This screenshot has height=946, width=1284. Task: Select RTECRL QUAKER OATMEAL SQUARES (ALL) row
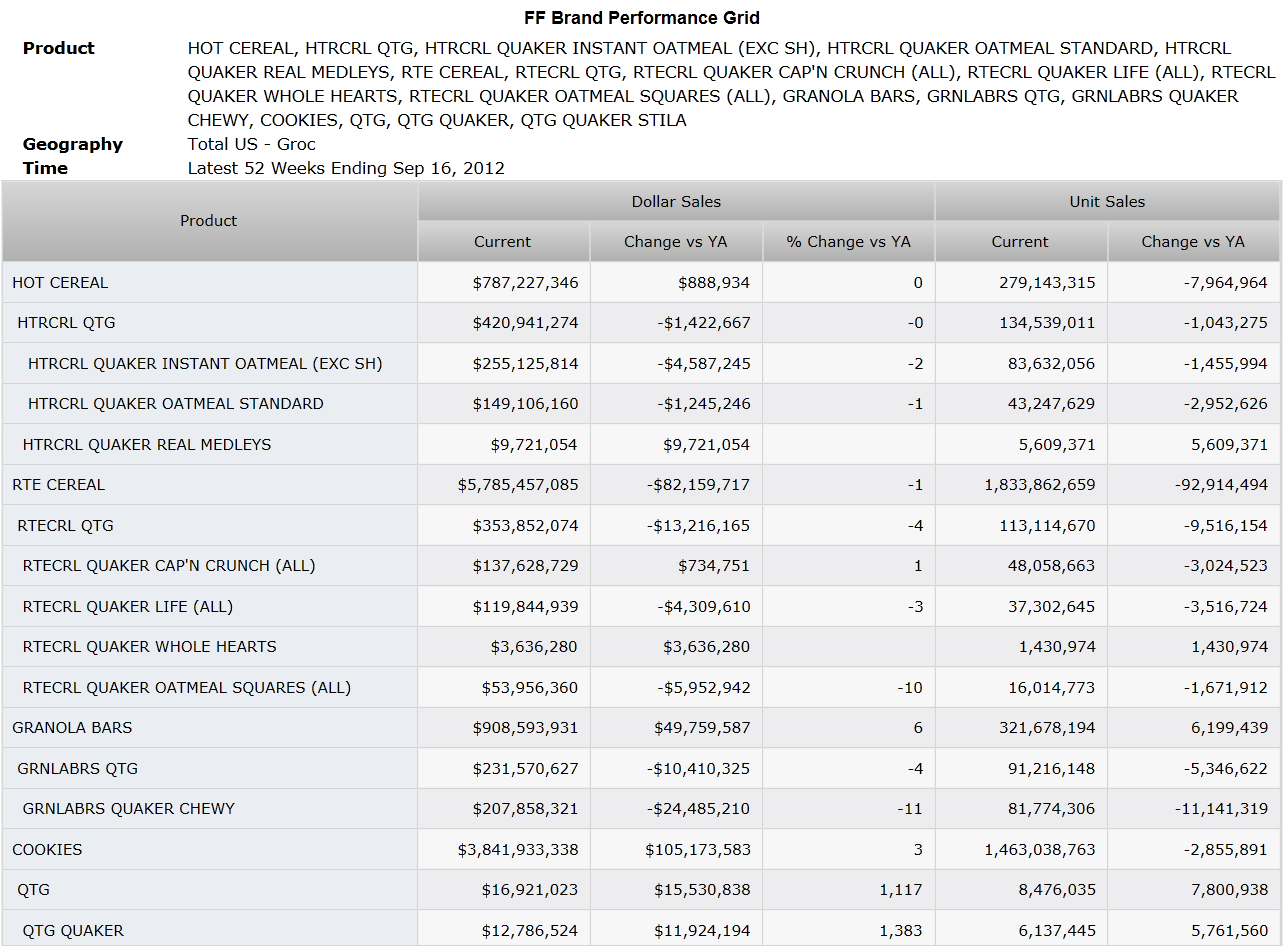209,688
